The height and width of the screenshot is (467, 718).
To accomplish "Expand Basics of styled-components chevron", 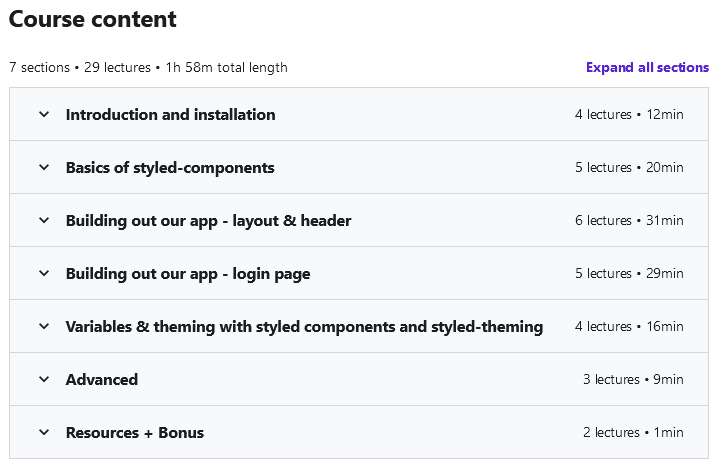I will tap(44, 167).
